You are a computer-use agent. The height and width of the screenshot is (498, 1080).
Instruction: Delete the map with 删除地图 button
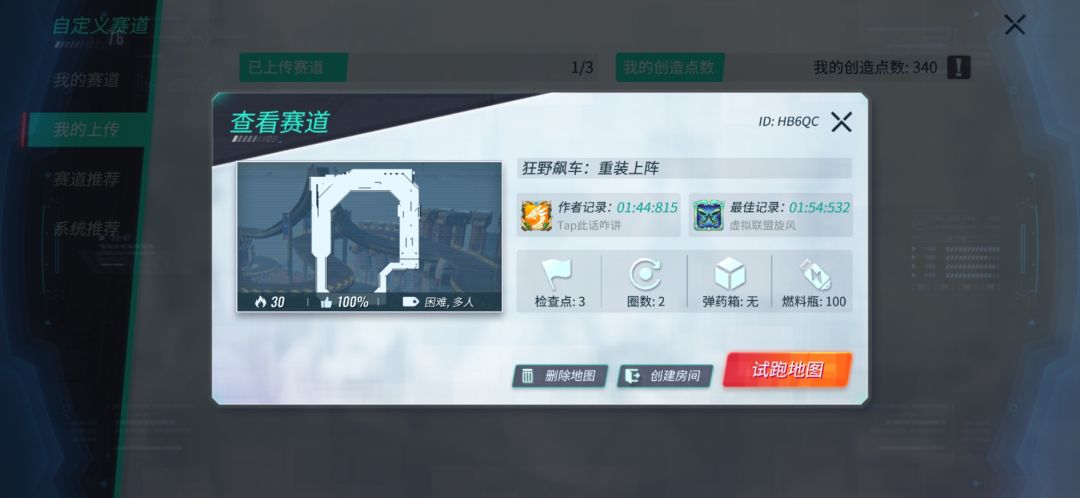click(560, 376)
